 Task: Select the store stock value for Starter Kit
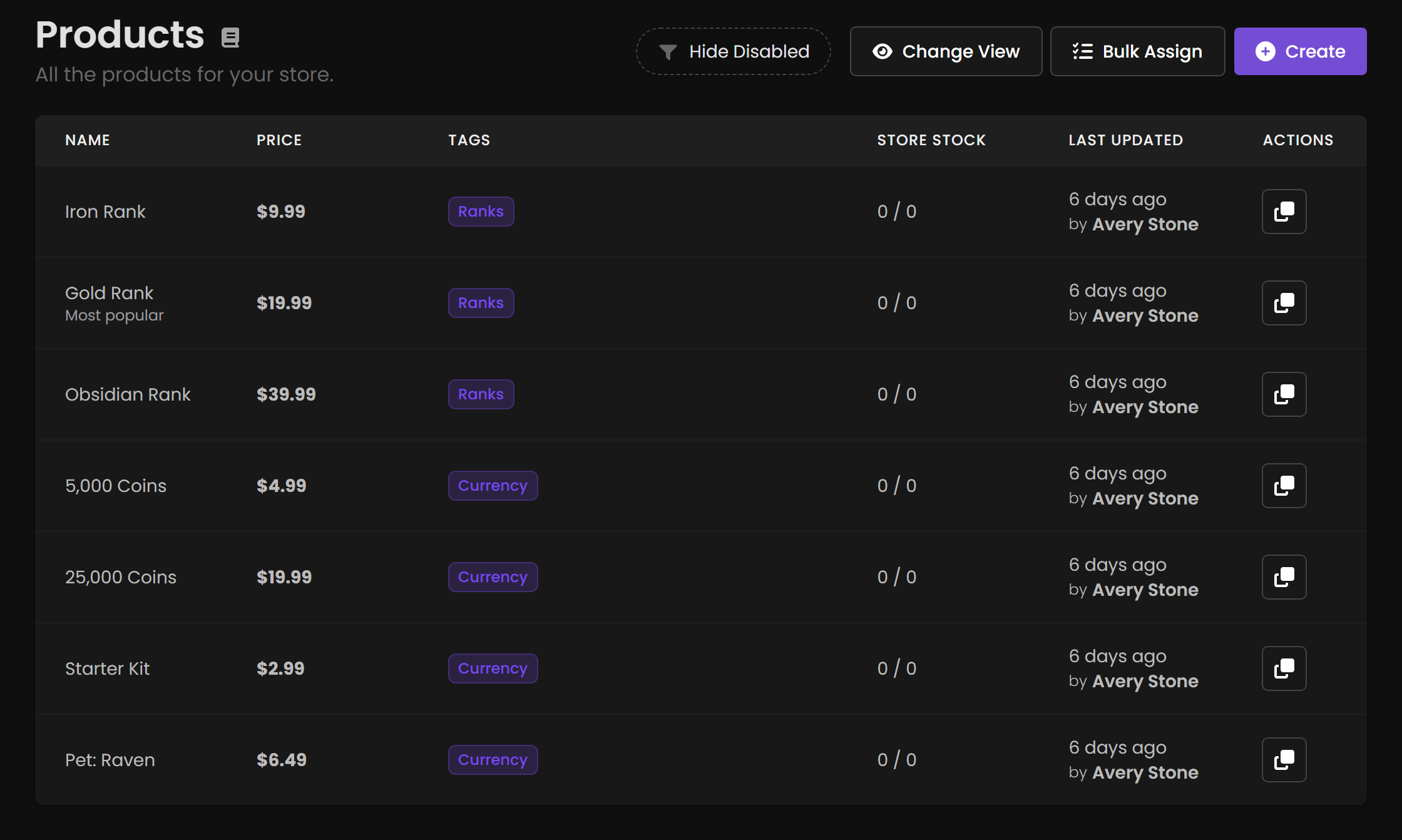click(897, 668)
